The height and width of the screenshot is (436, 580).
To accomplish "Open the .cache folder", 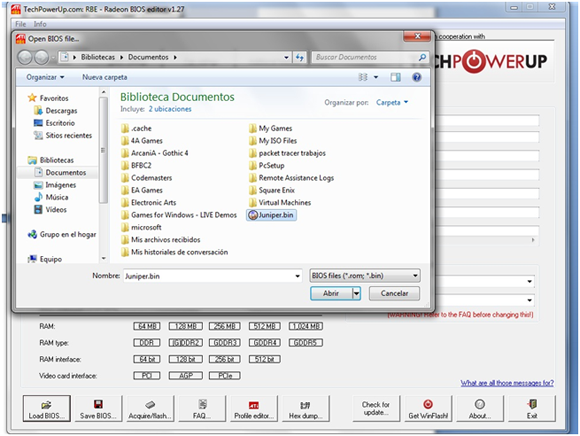I will [x=136, y=128].
